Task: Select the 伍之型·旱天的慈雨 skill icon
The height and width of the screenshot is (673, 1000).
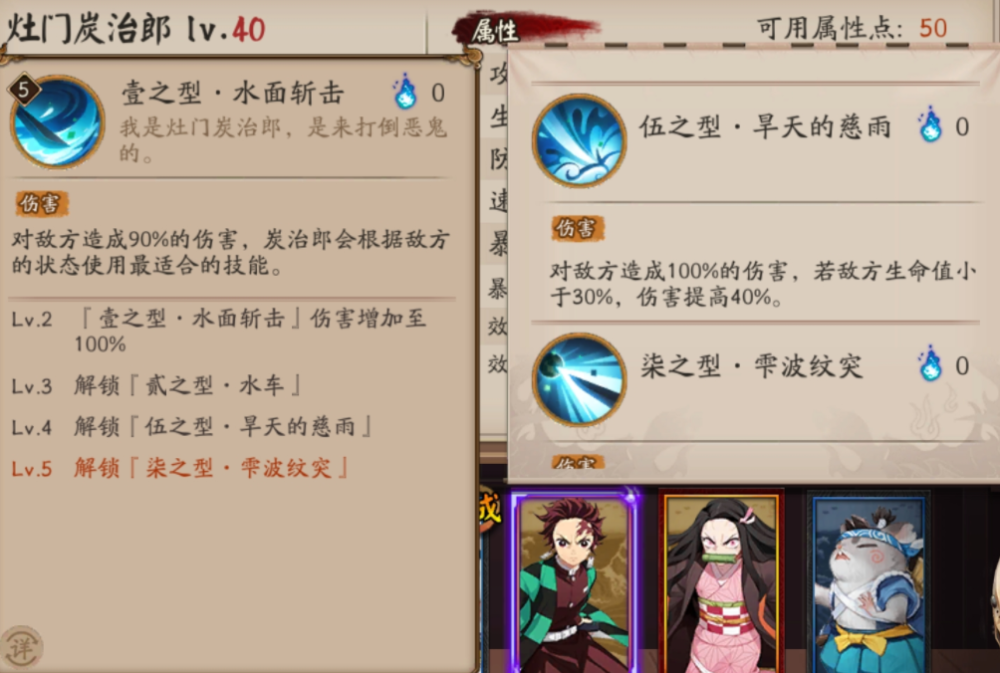Action: (x=579, y=140)
